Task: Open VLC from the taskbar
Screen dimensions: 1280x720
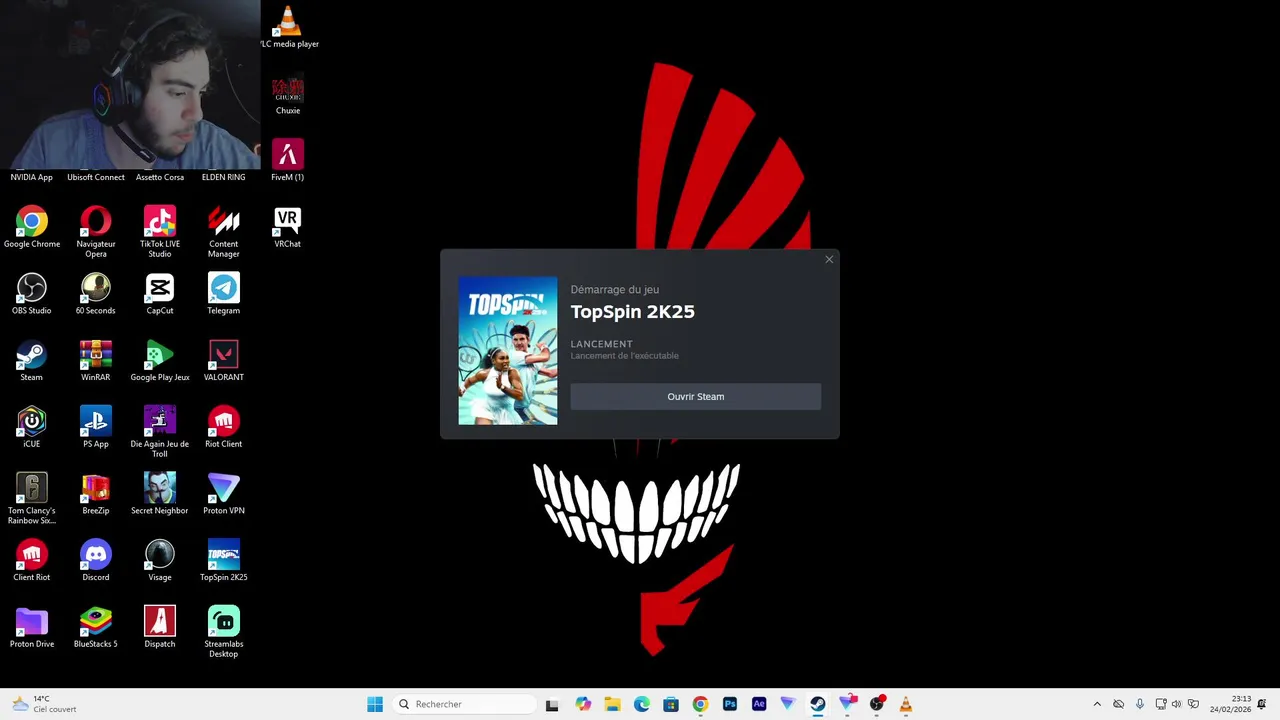Action: [906, 704]
